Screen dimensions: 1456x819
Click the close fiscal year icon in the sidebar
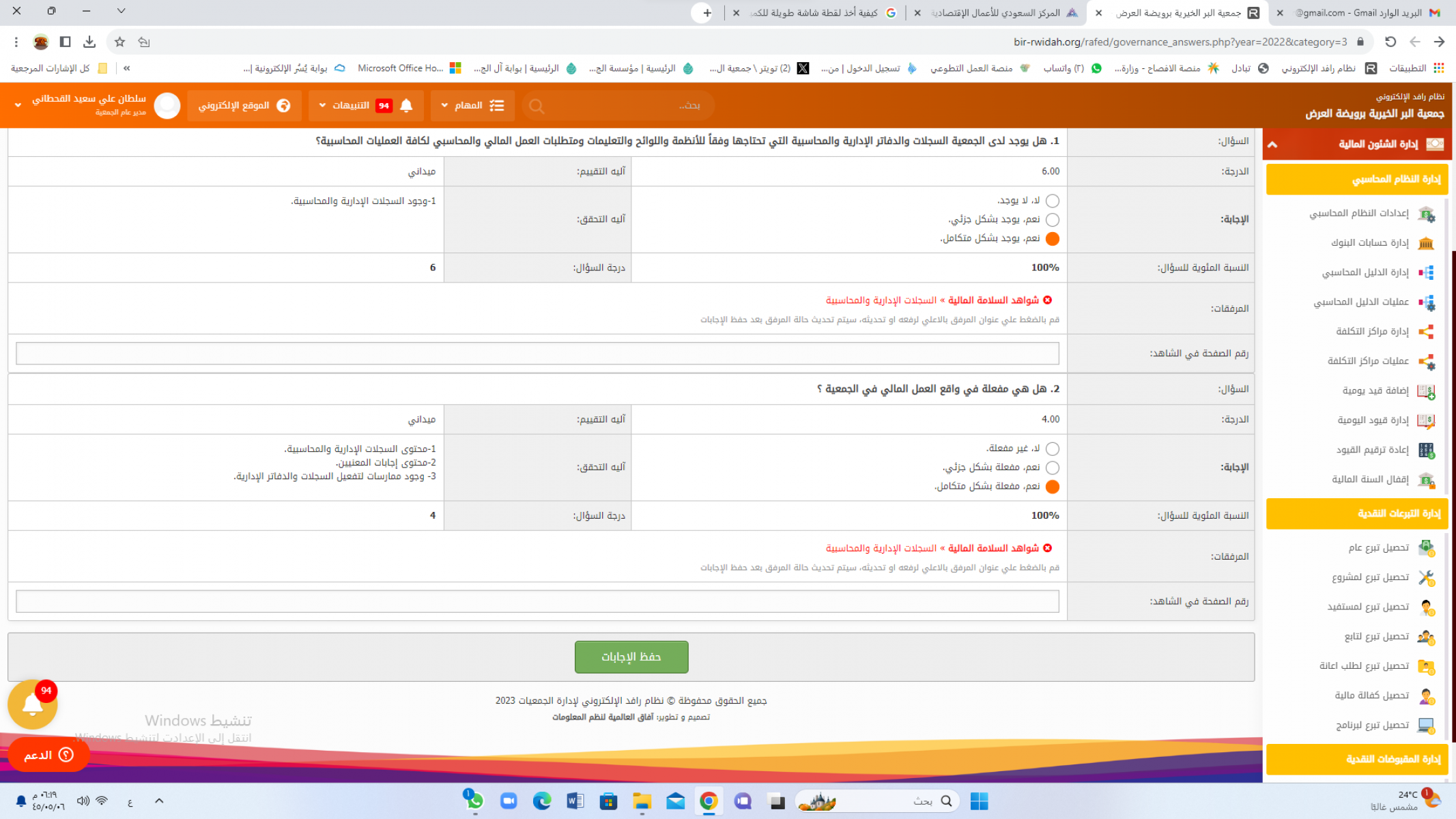(x=1425, y=480)
